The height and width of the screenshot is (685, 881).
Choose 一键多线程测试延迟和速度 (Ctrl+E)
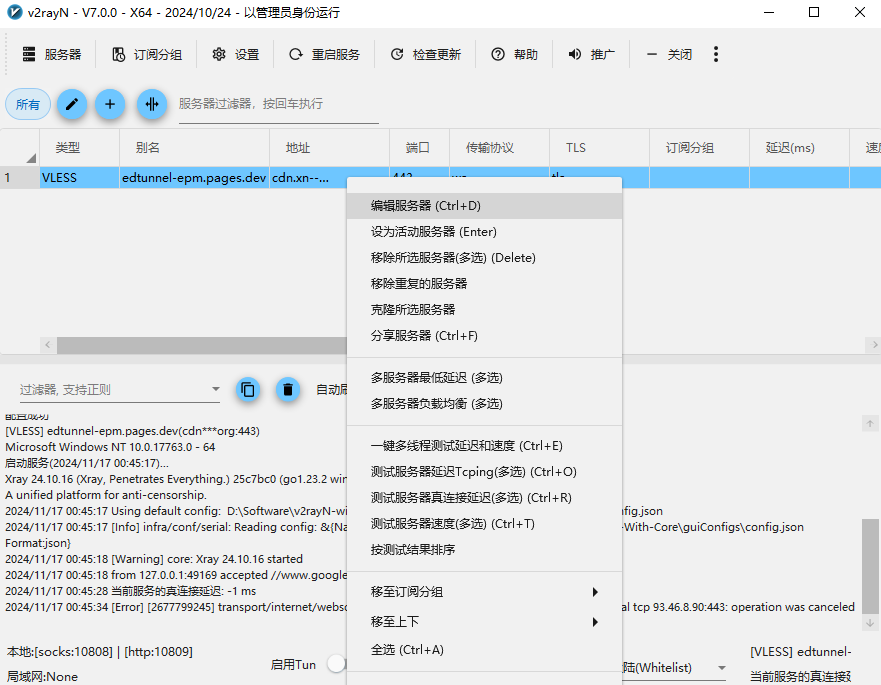point(484,446)
